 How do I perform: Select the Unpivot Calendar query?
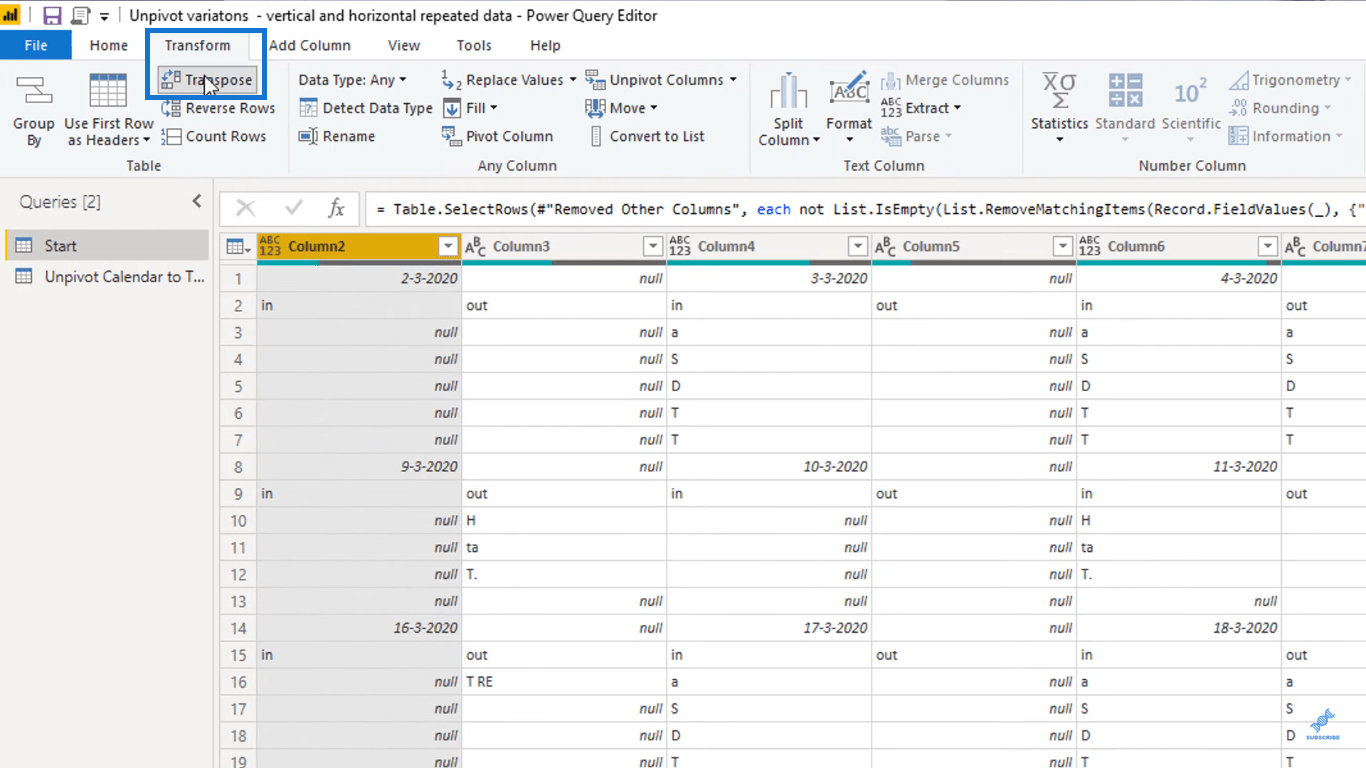(x=105, y=276)
